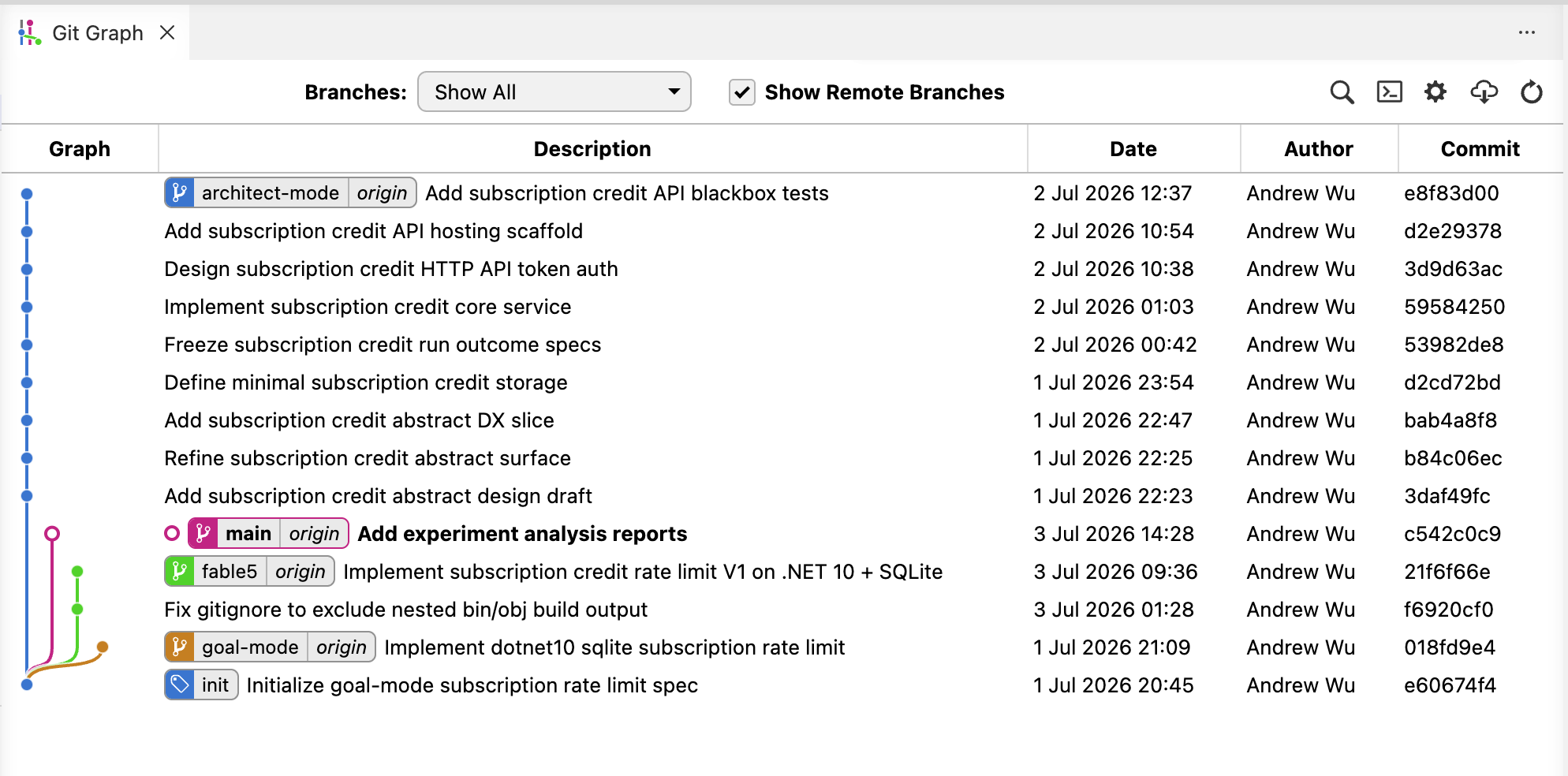Screen dimensions: 1568x776
Task: Select commit 'Refine subscription credit abstract surface'
Action: (x=368, y=458)
